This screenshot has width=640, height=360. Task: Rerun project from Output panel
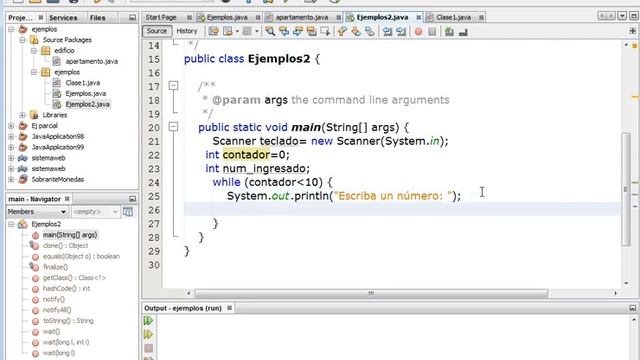point(148,320)
